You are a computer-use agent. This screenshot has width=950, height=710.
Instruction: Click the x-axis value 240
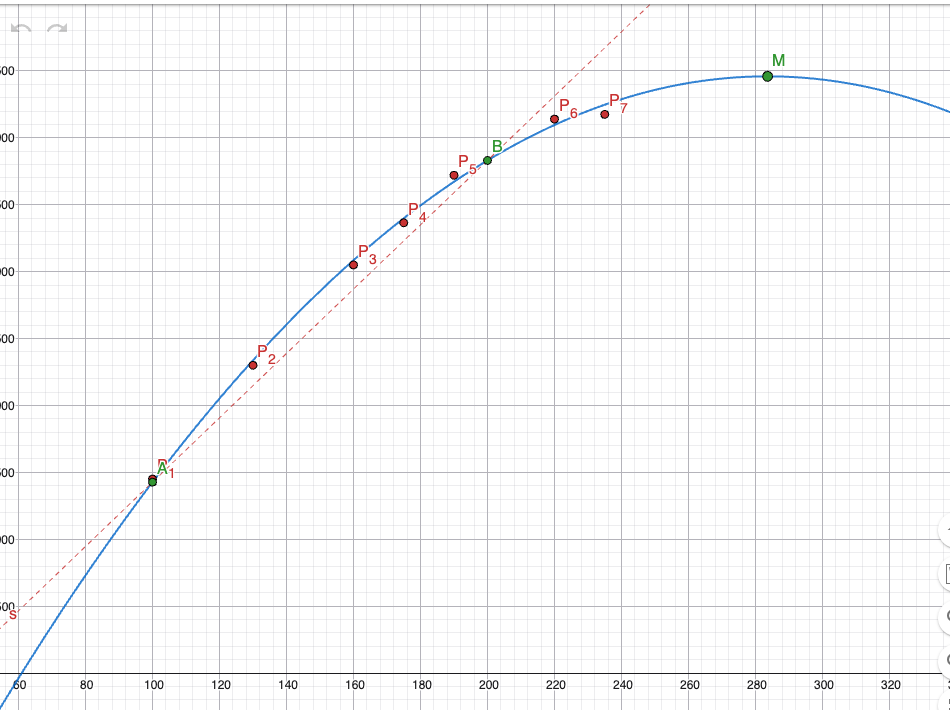(623, 685)
